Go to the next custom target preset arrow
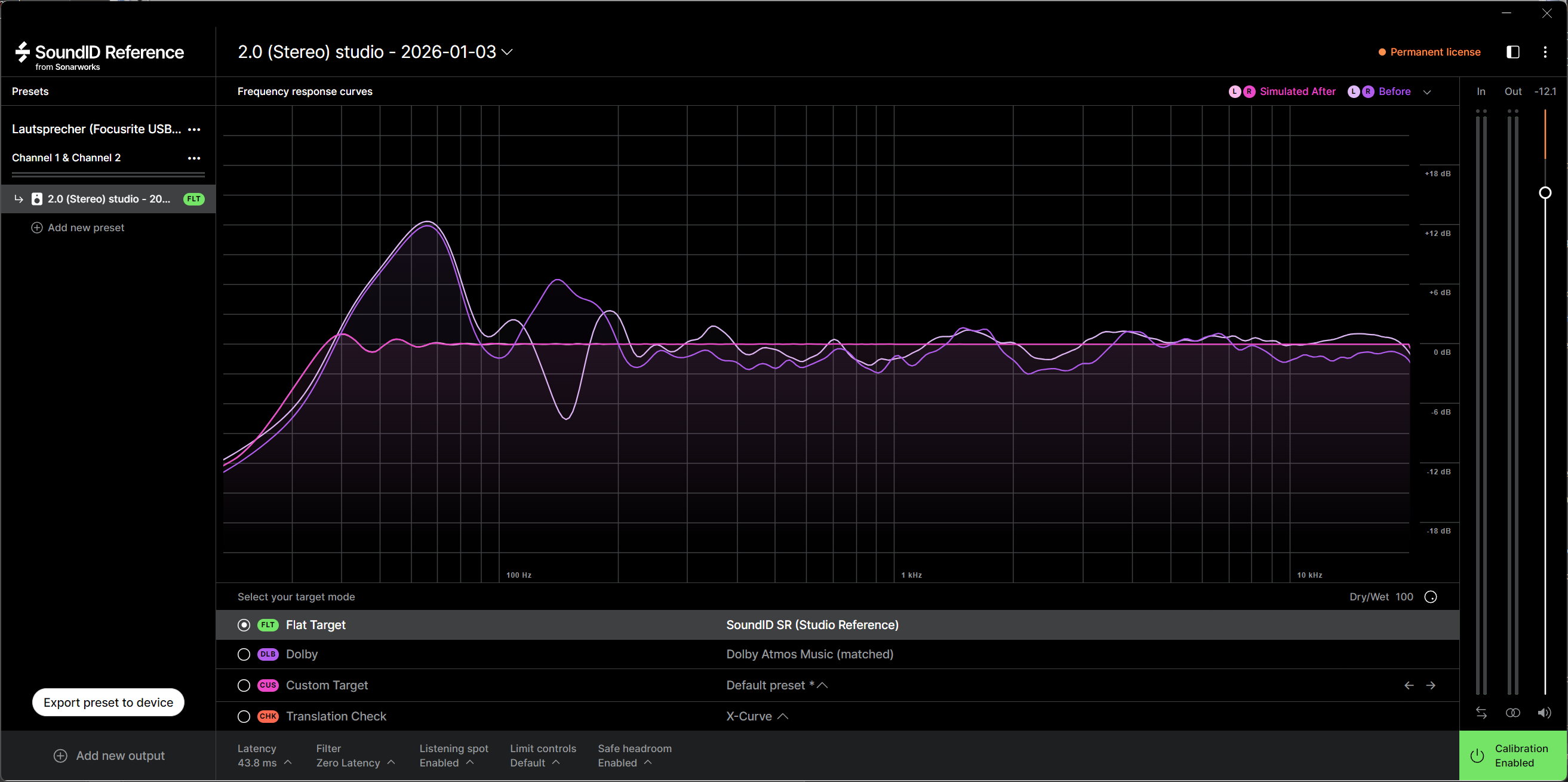The image size is (1568, 782). pyautogui.click(x=1431, y=685)
